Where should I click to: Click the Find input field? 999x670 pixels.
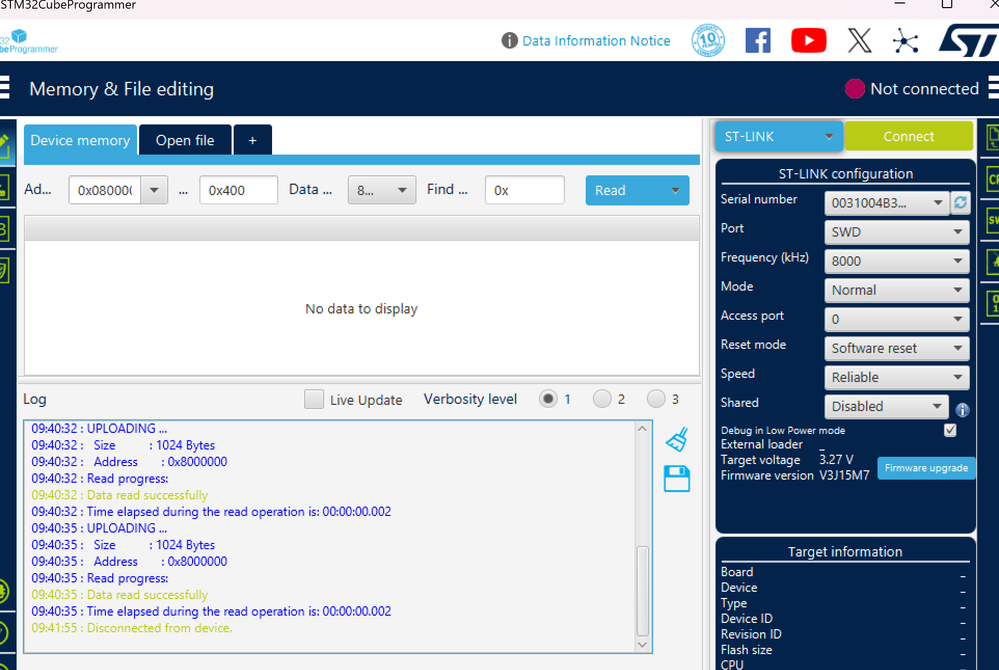click(524, 190)
